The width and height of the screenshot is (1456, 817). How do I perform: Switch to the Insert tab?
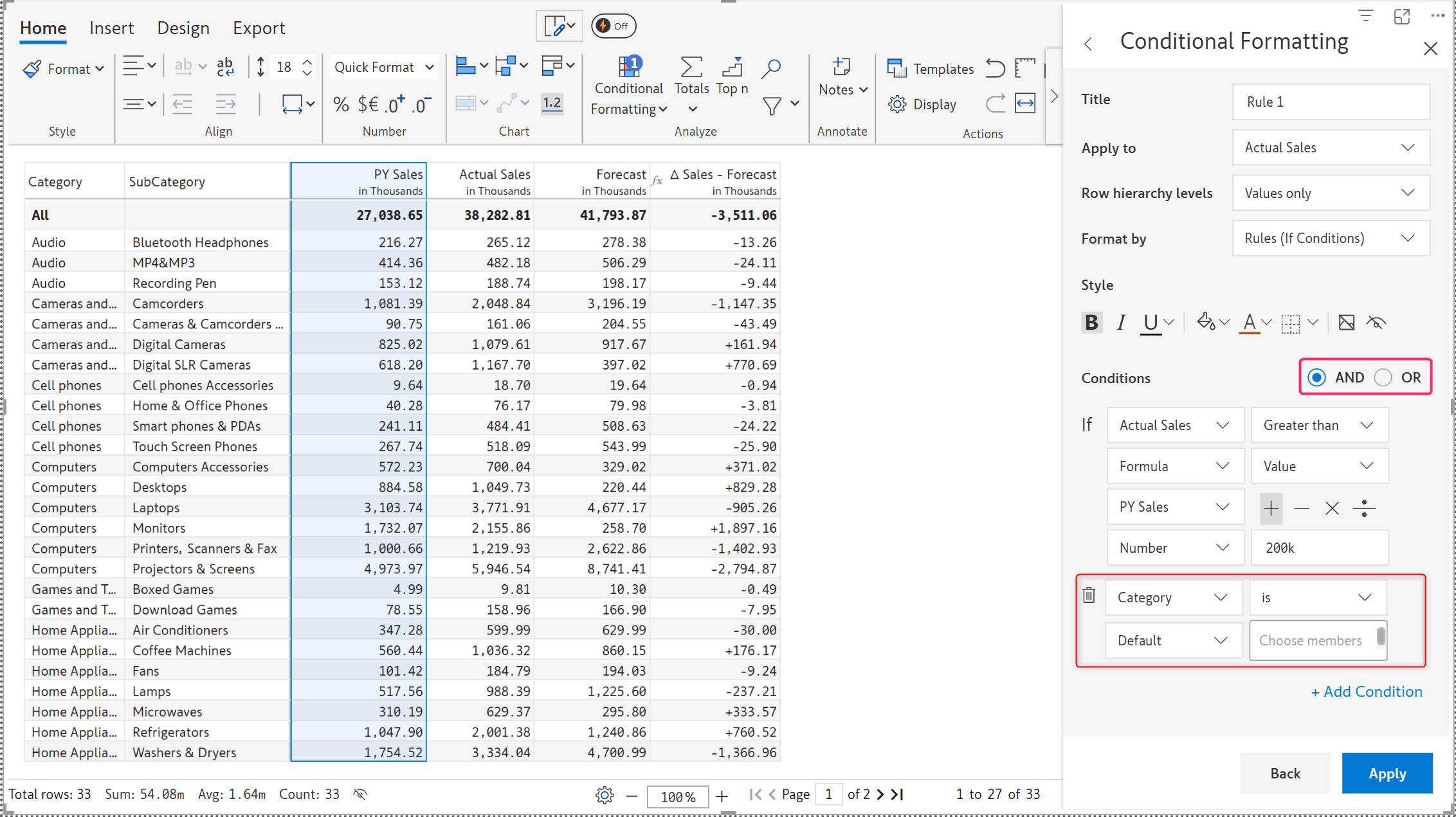coord(111,28)
